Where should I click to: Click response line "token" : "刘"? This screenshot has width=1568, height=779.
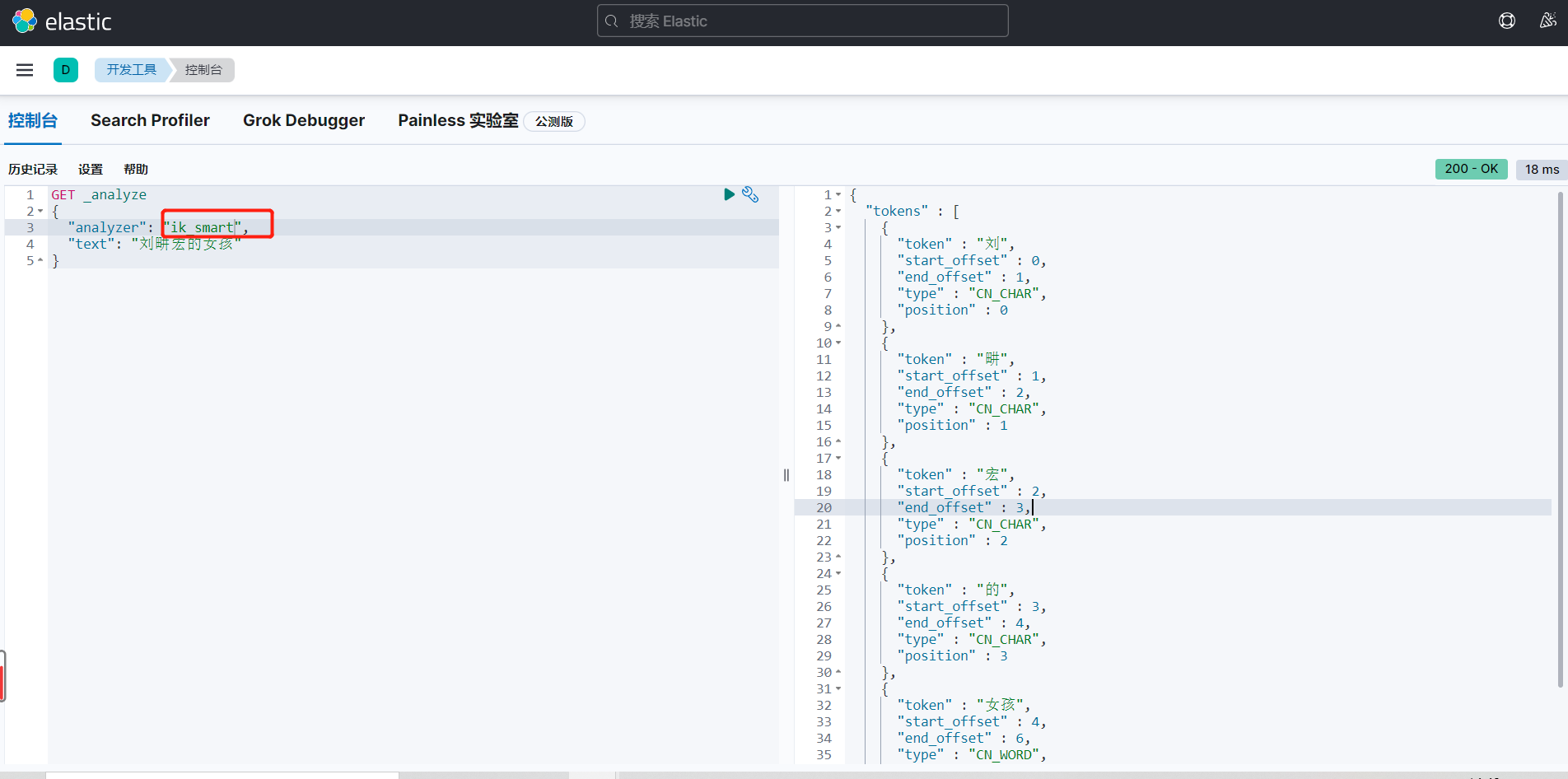click(956, 244)
